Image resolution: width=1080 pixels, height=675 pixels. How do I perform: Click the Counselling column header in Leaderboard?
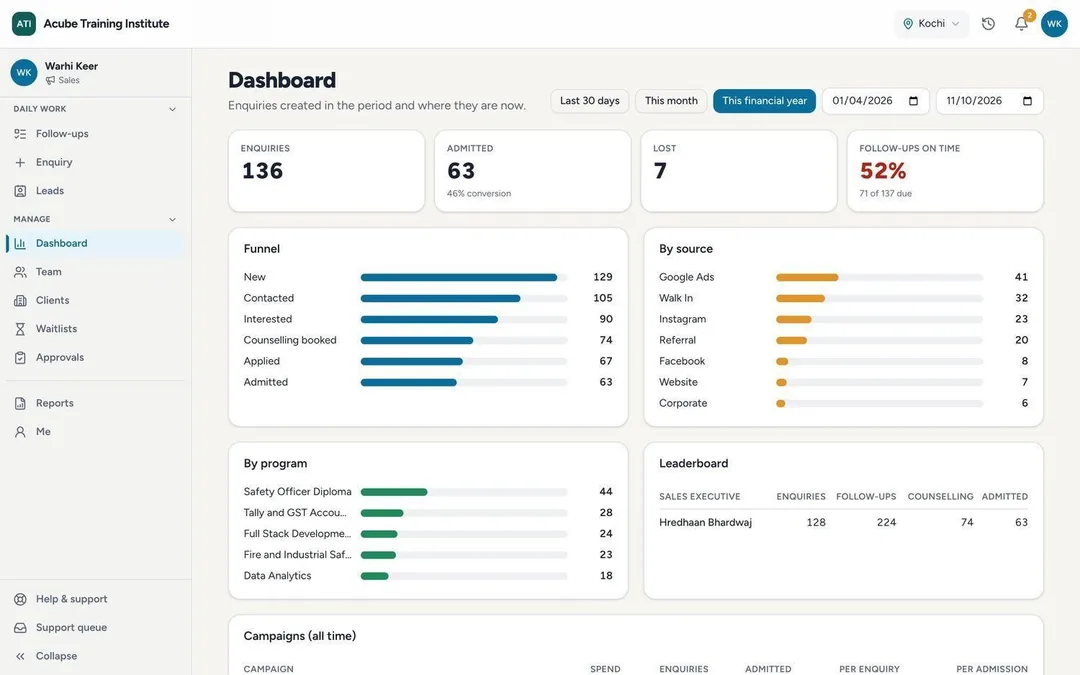pos(940,497)
